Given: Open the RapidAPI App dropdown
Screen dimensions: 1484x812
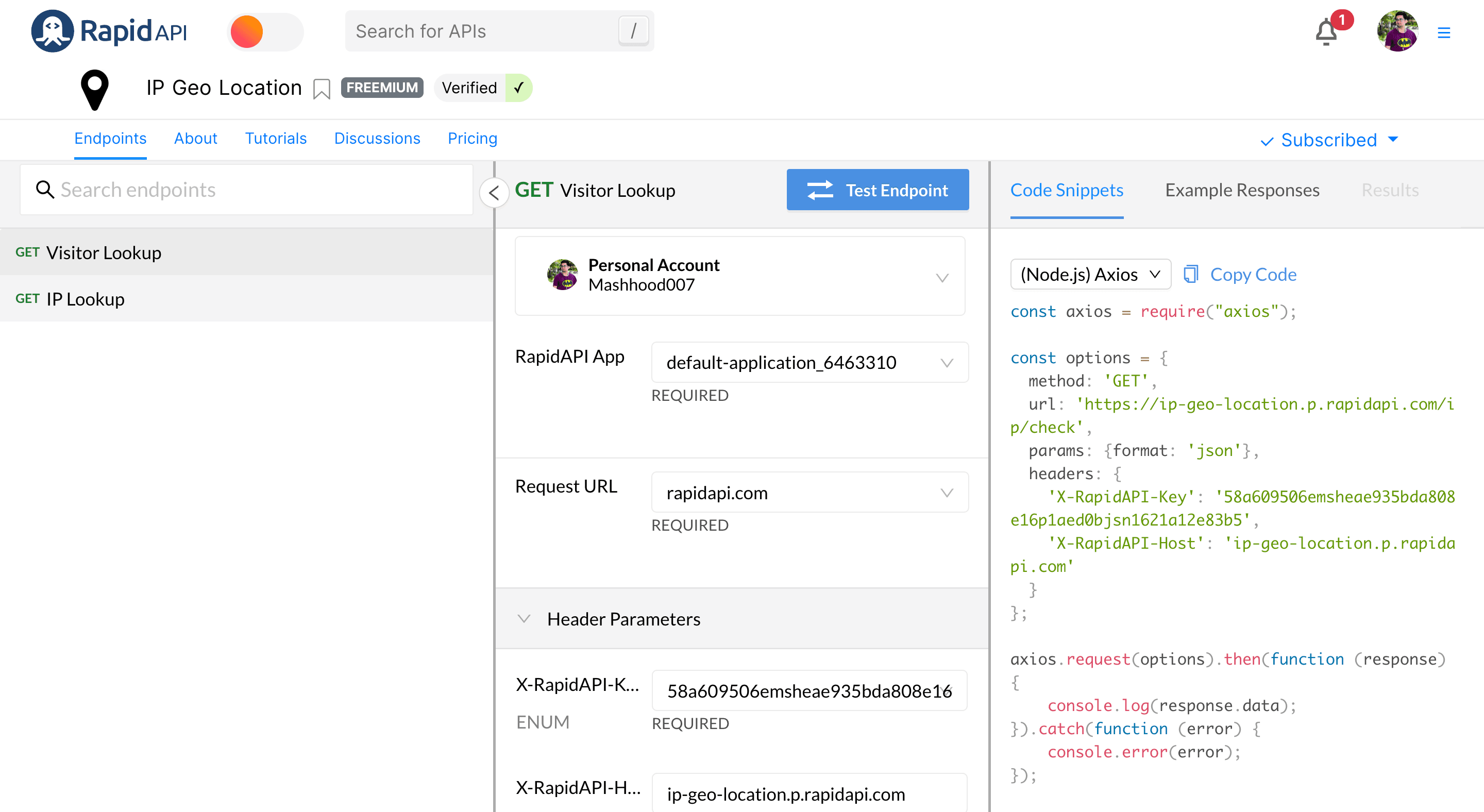Looking at the screenshot, I should point(810,362).
